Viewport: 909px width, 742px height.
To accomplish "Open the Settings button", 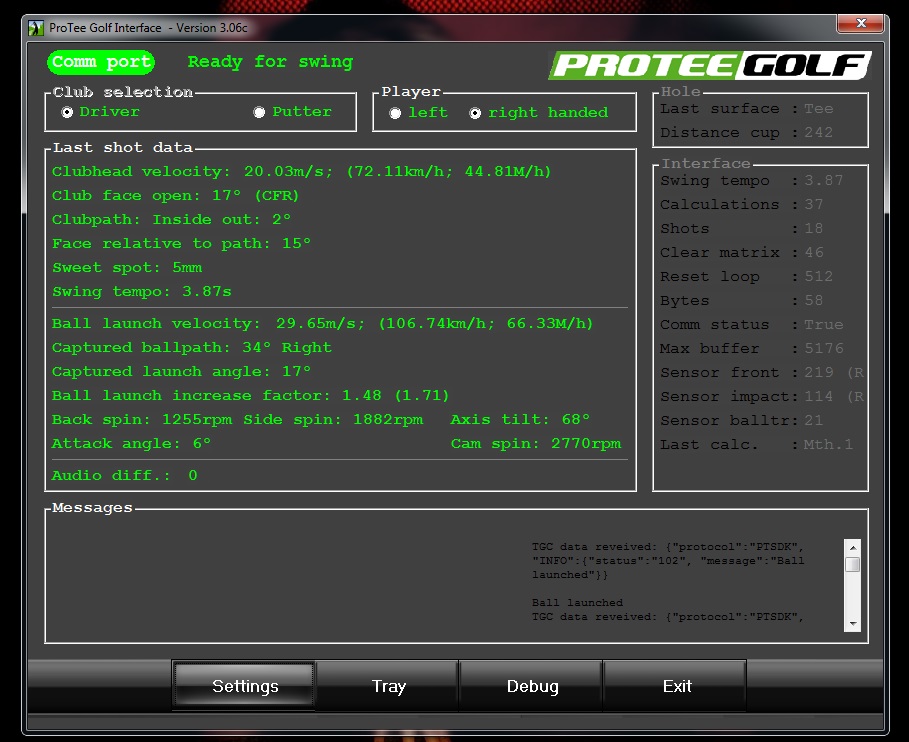I will point(244,686).
